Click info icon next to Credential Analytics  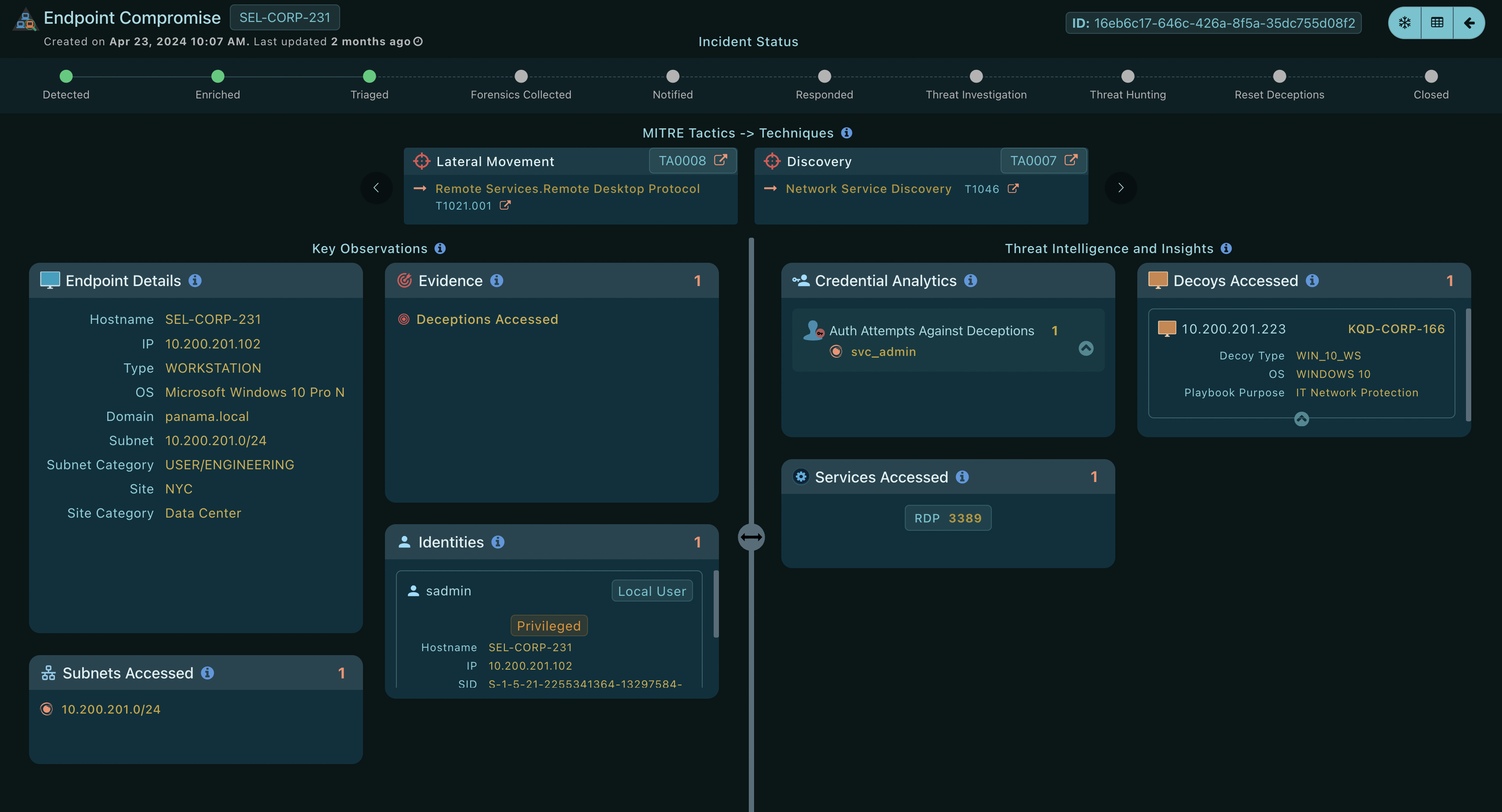pos(971,281)
